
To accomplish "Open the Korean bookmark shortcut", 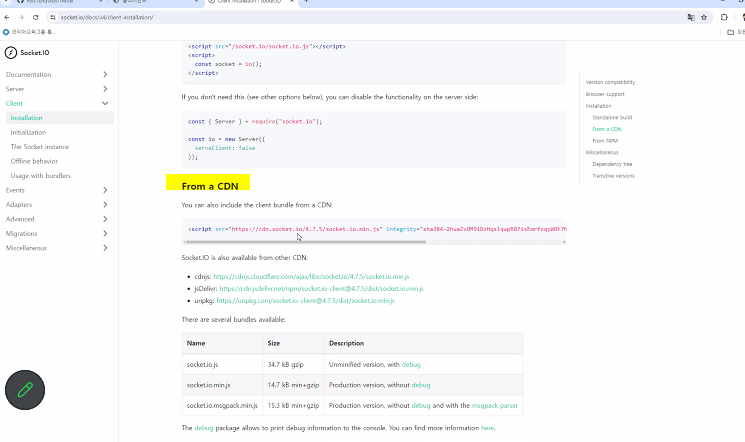I will [x=29, y=32].
